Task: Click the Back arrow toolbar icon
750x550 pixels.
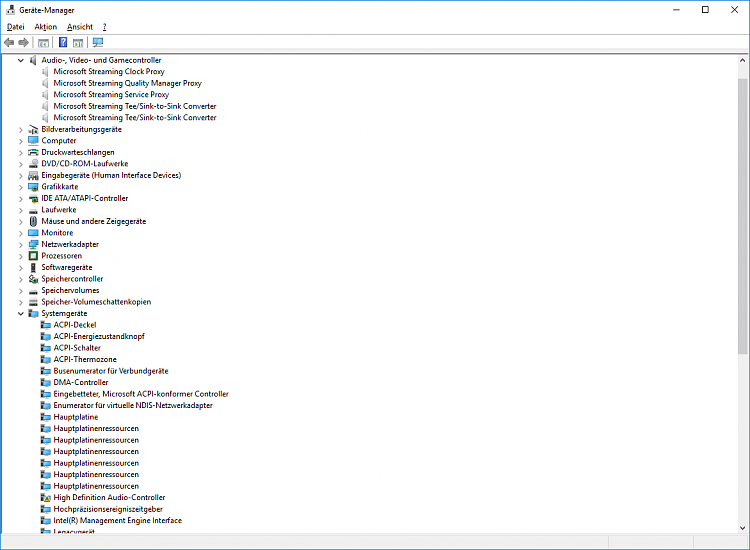Action: coord(9,43)
